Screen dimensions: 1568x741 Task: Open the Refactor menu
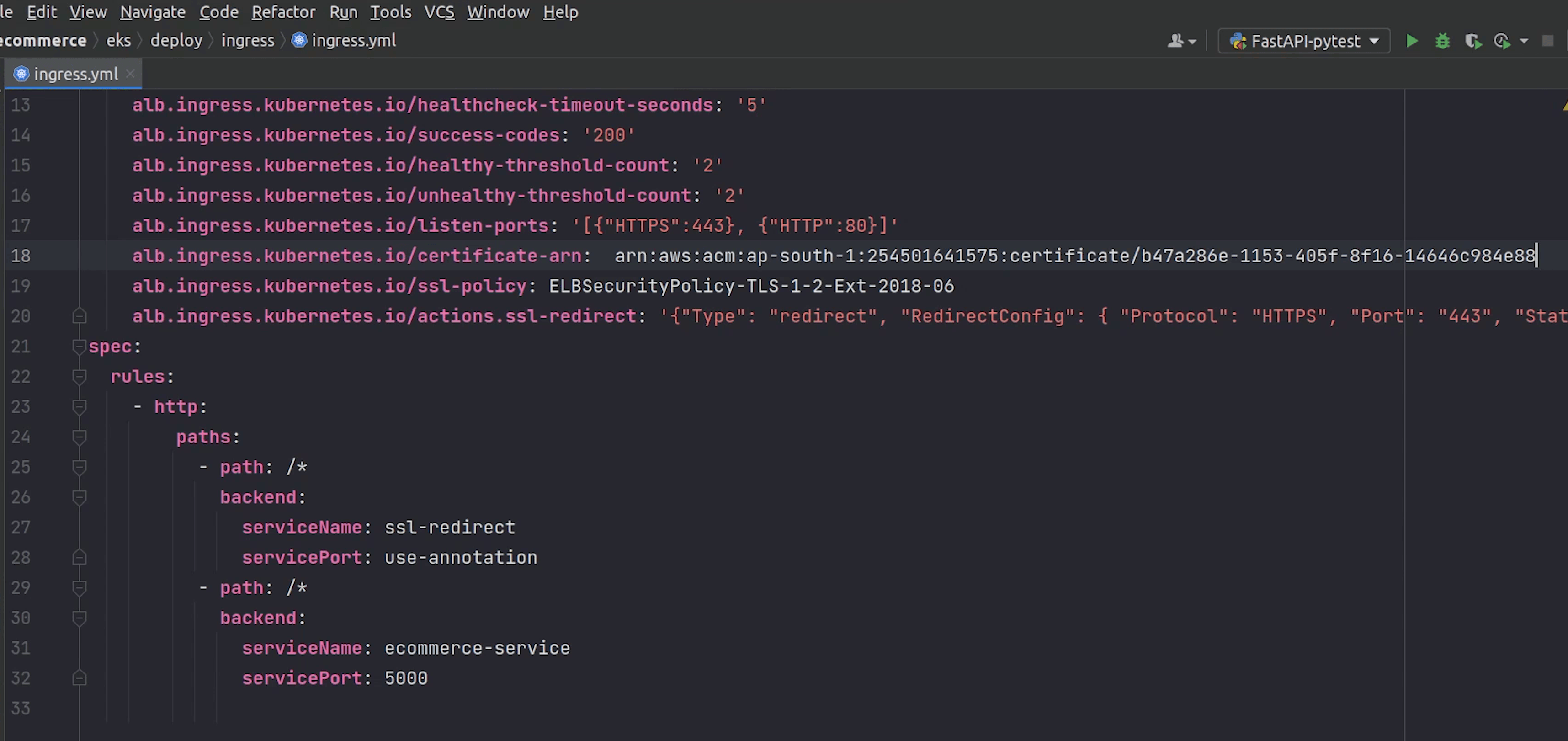click(x=283, y=11)
